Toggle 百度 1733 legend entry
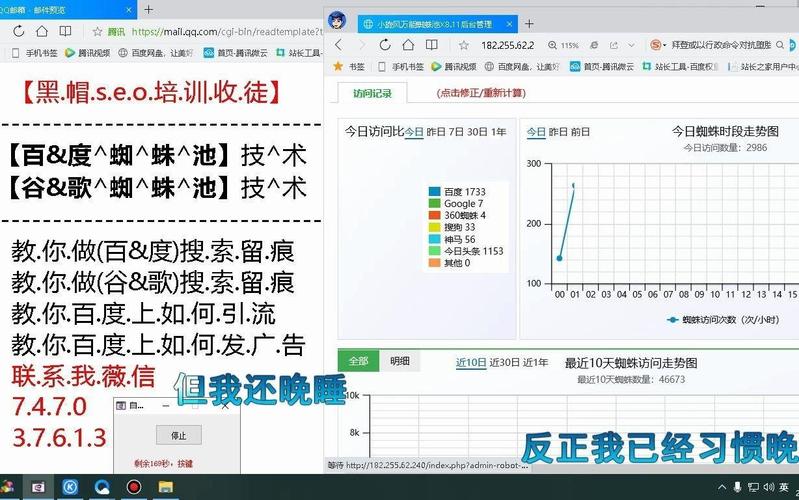Screen dimensions: 799x500 [x=457, y=192]
